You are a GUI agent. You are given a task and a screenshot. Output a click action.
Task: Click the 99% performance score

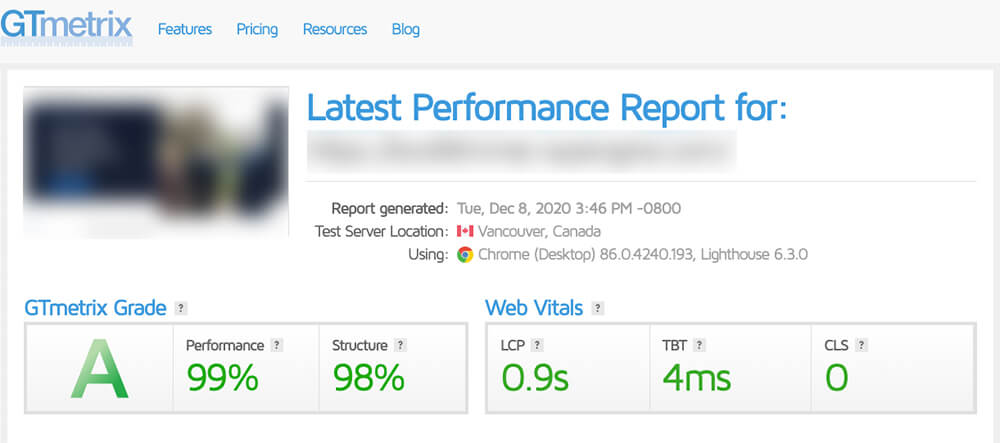pos(223,377)
